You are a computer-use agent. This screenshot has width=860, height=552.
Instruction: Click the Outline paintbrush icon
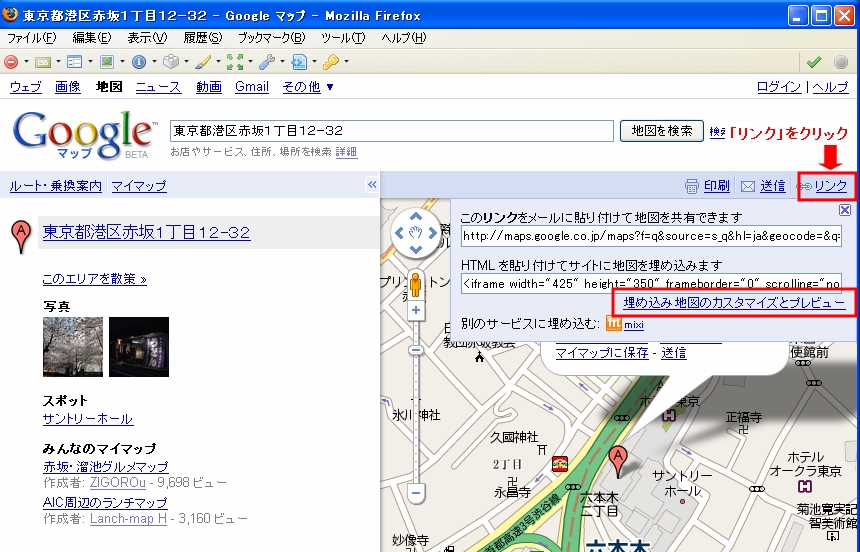[203, 62]
